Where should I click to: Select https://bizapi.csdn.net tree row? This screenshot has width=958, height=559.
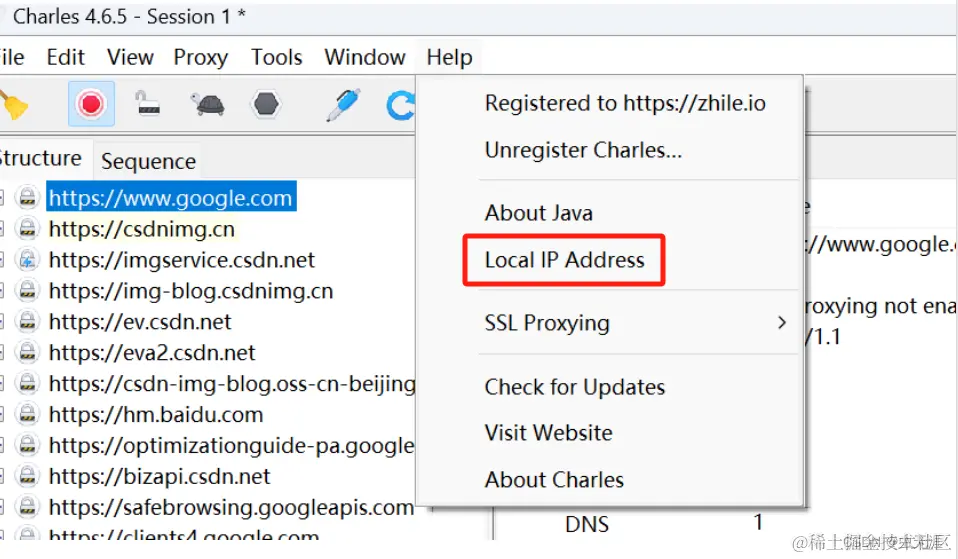[159, 477]
